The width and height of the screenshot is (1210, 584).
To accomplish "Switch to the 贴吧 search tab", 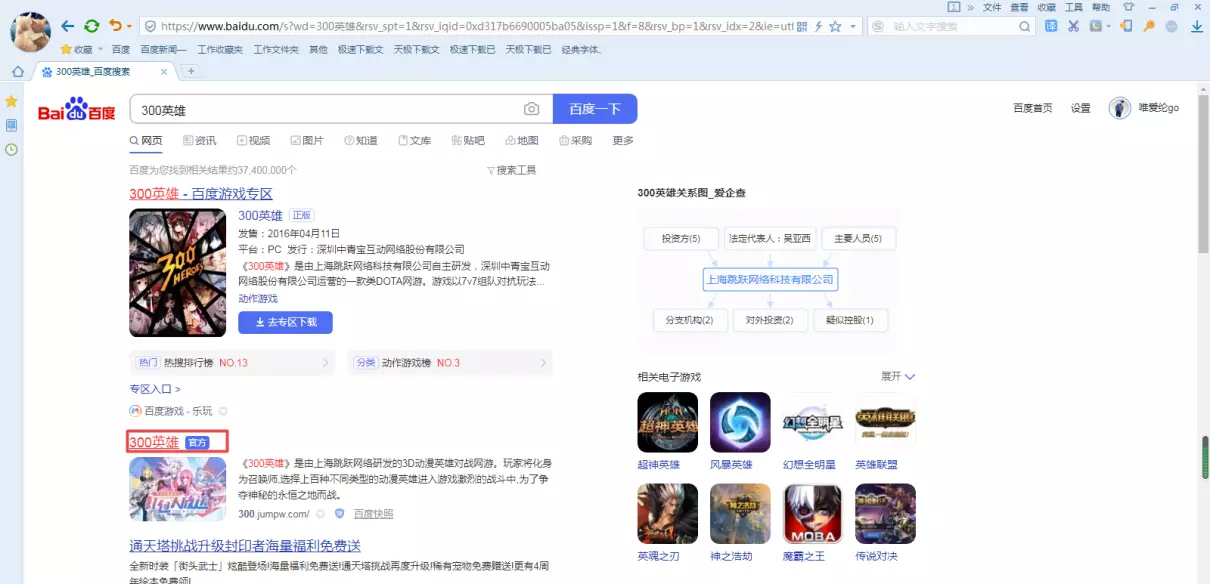I will pyautogui.click(x=468, y=140).
